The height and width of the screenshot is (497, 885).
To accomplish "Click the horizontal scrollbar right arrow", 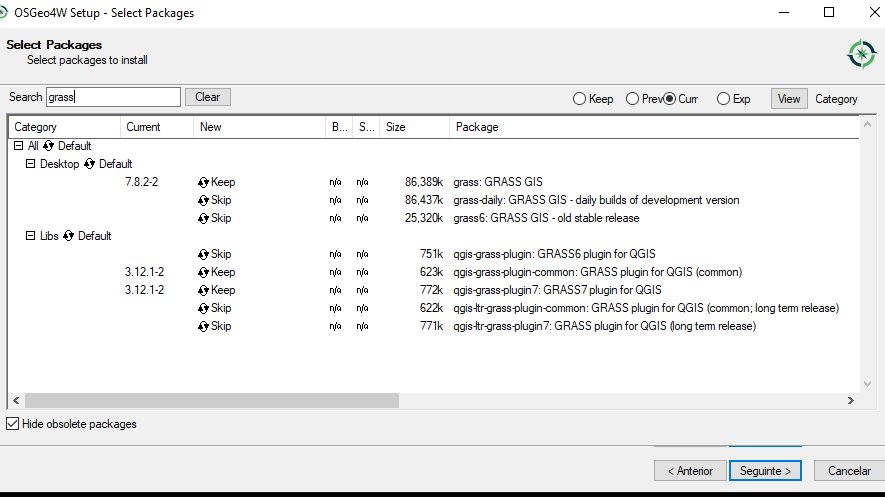I will (x=851, y=401).
